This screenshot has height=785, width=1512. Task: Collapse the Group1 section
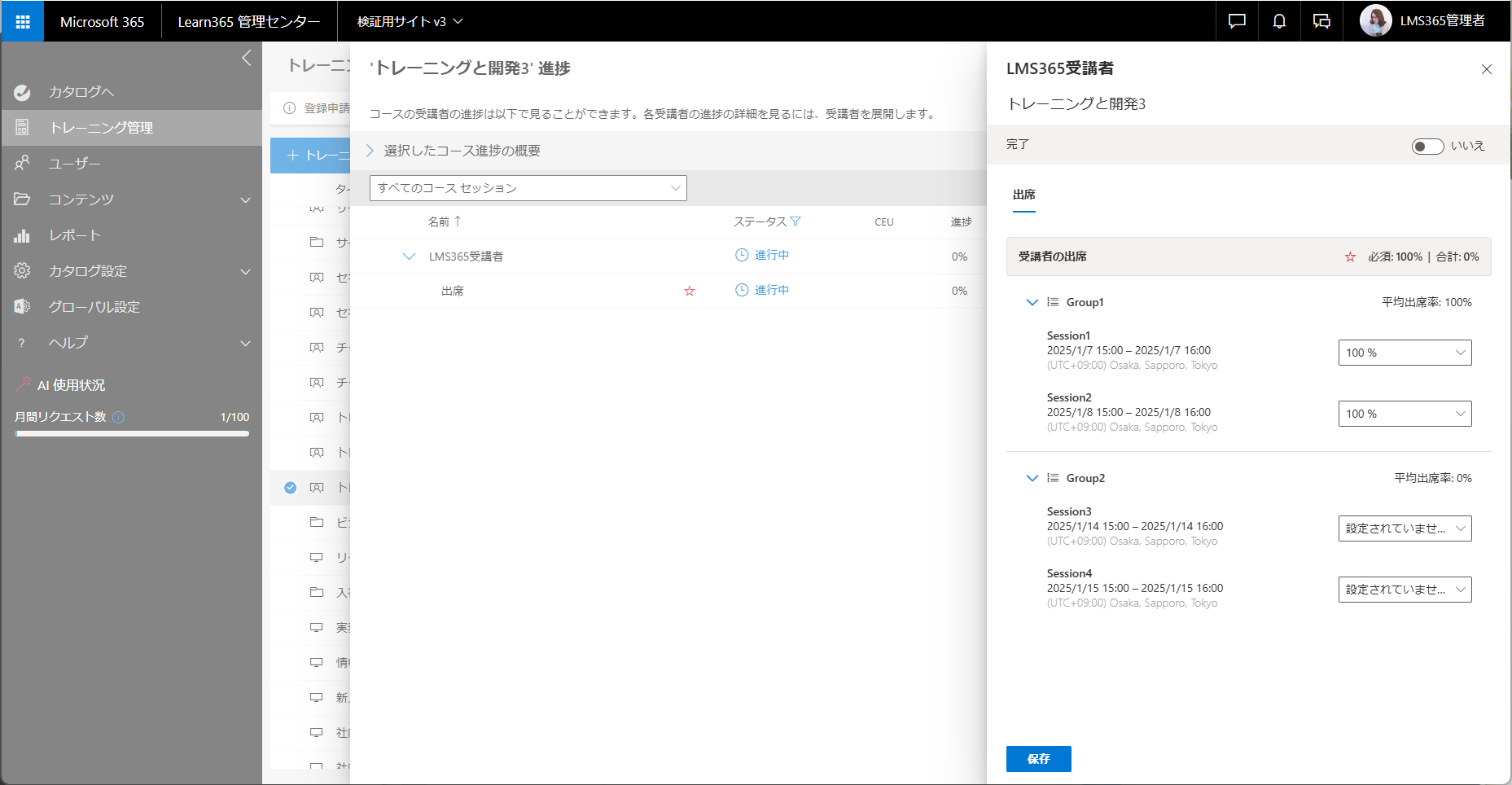point(1032,302)
